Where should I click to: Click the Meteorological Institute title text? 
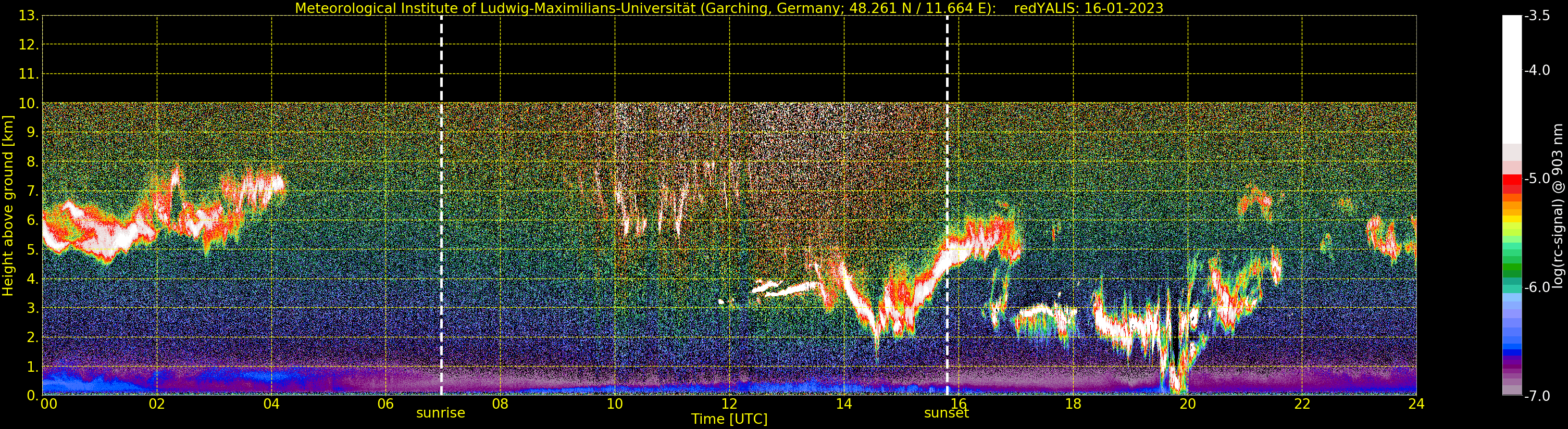pos(646,8)
